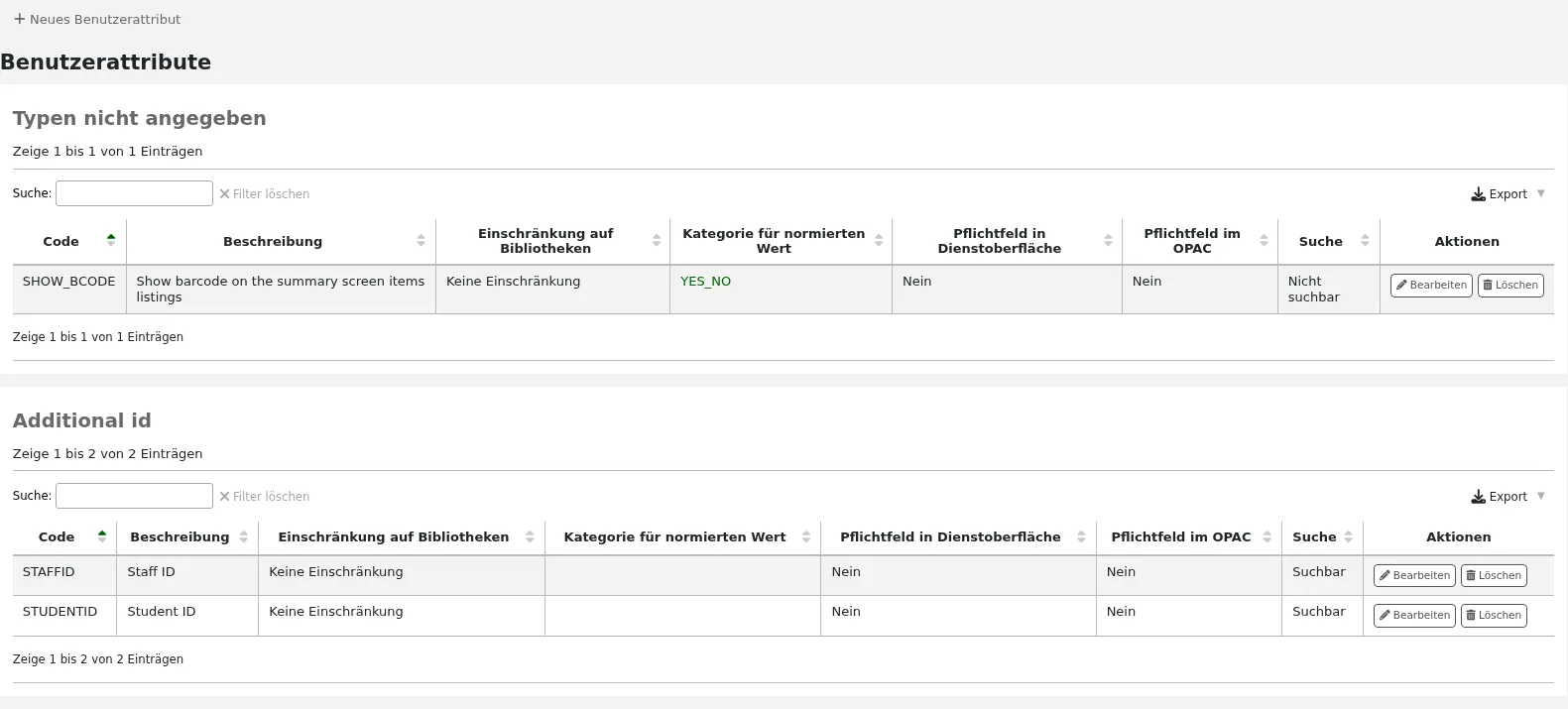Sort the first table by Beschreibung sort arrows
This screenshot has height=709, width=1568.
(421, 241)
